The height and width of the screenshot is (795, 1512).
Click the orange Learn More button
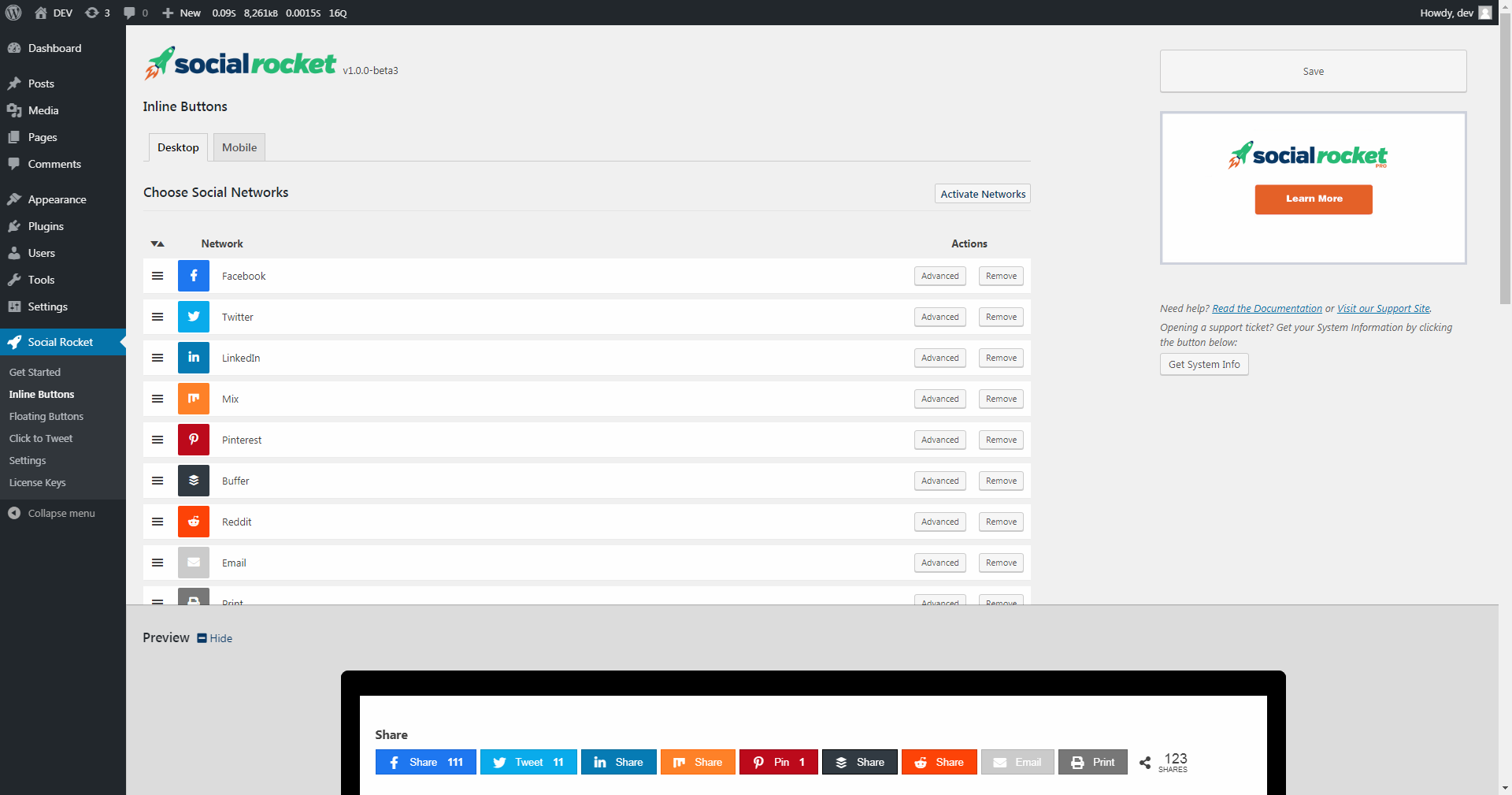click(x=1314, y=199)
